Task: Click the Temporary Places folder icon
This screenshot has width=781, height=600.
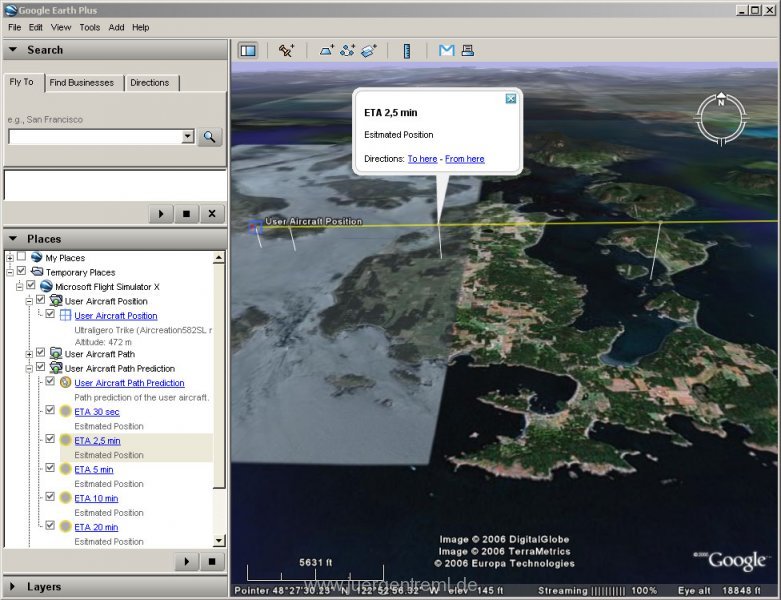Action: pos(36,271)
